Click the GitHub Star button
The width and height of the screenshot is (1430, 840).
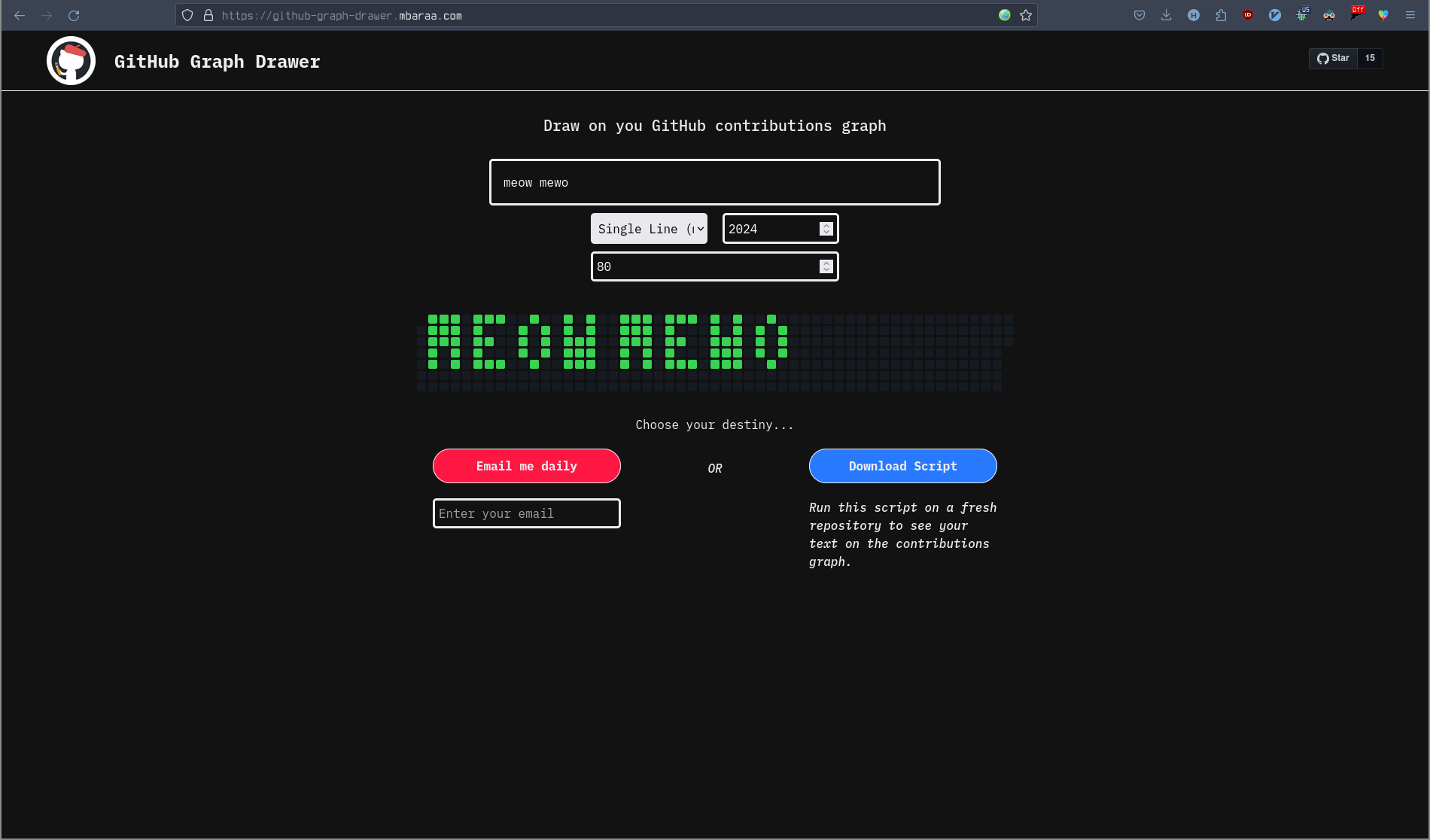[x=1333, y=58]
